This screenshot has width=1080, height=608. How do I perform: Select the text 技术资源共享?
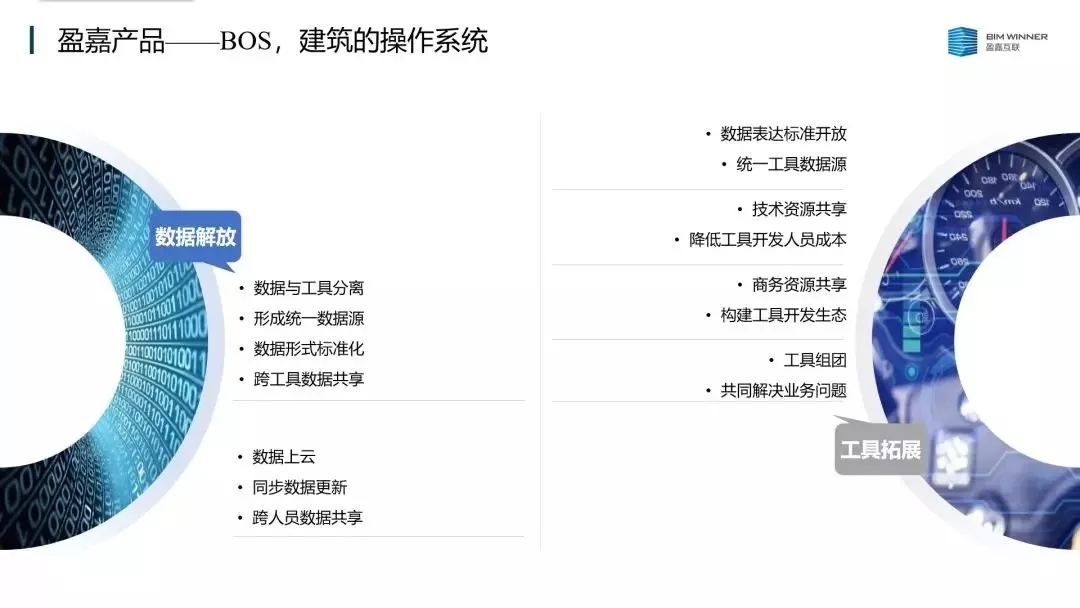point(799,209)
